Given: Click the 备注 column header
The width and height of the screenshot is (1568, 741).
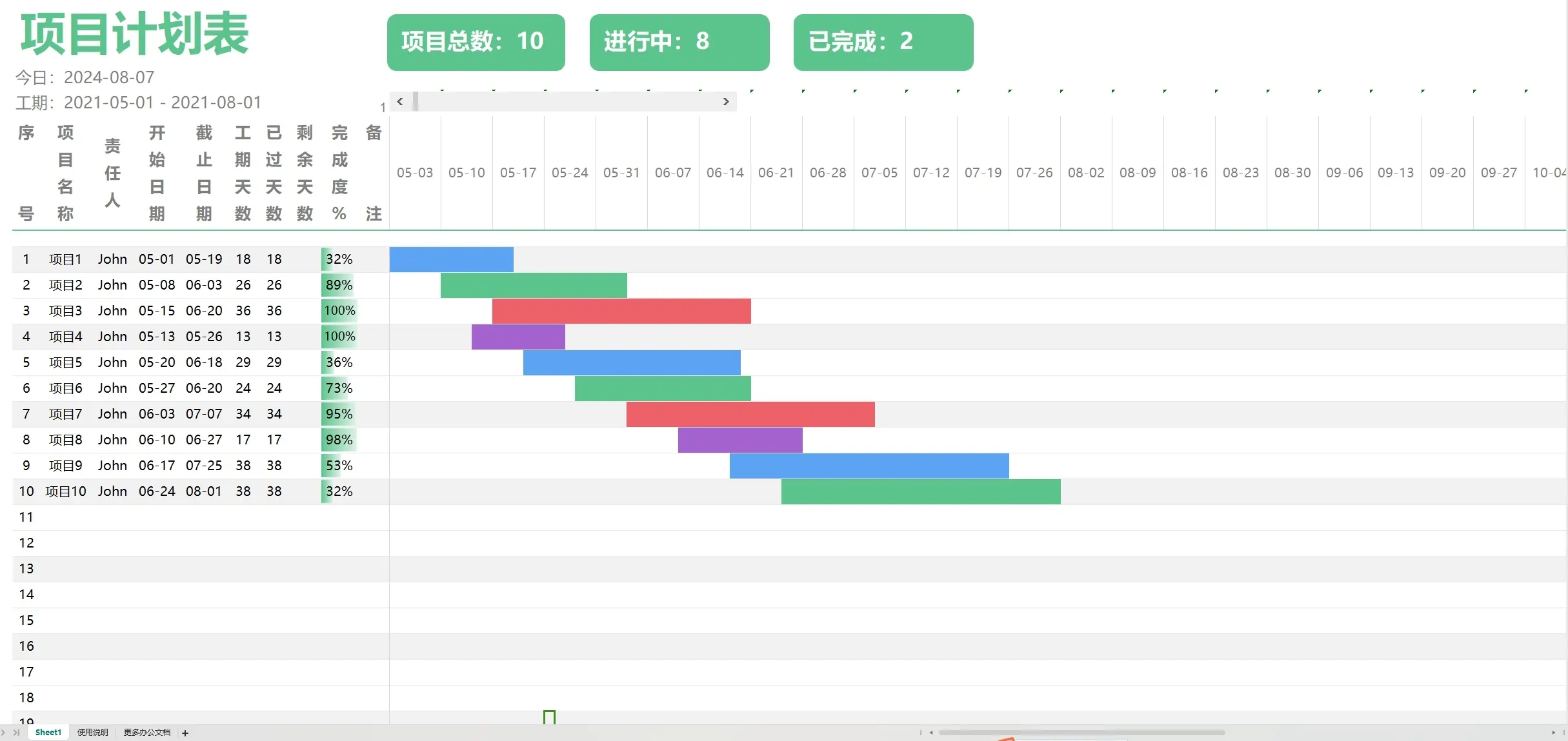Looking at the screenshot, I should tap(374, 173).
